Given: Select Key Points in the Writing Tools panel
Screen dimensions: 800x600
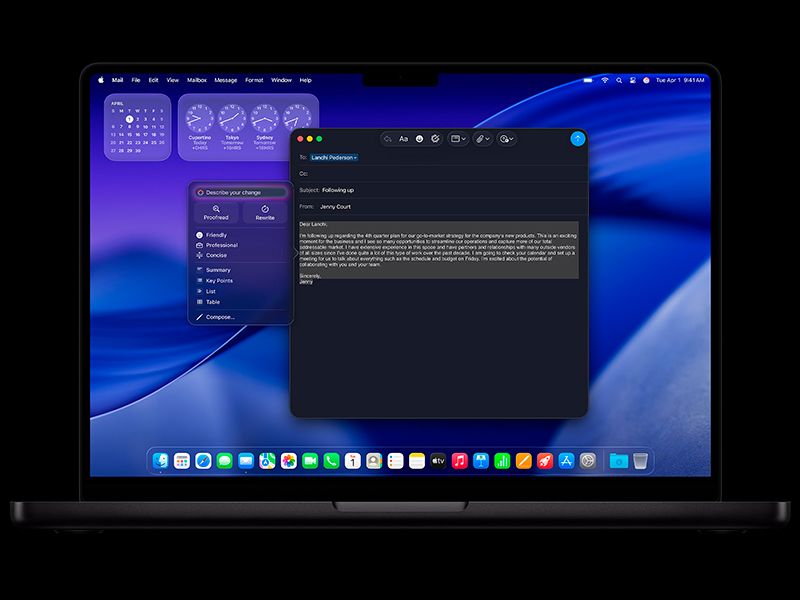Looking at the screenshot, I should 220,280.
